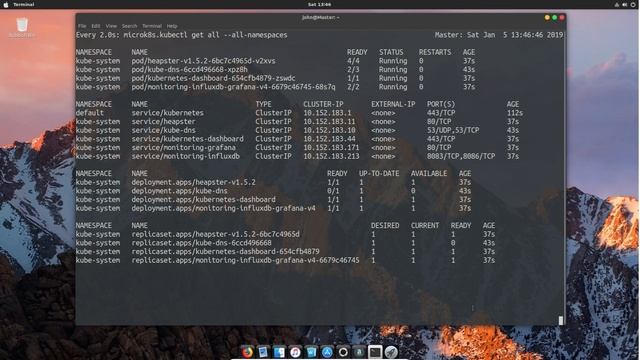Image resolution: width=640 pixels, height=360 pixels.
Task: Open the rocket Launchpad icon in dock
Action: pos(391,352)
